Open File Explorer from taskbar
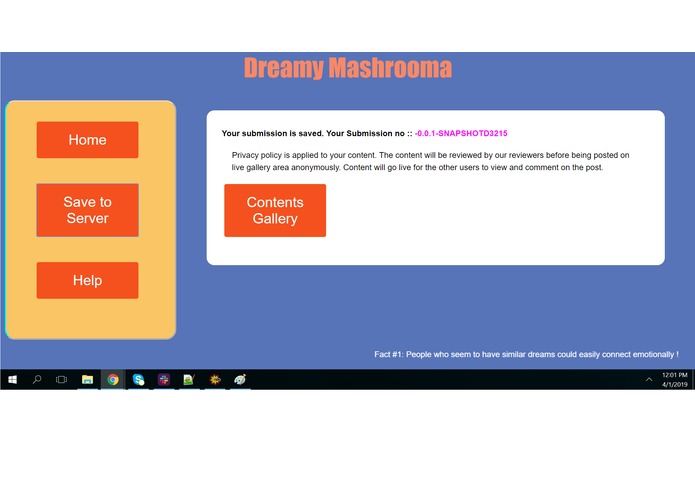 [x=87, y=380]
